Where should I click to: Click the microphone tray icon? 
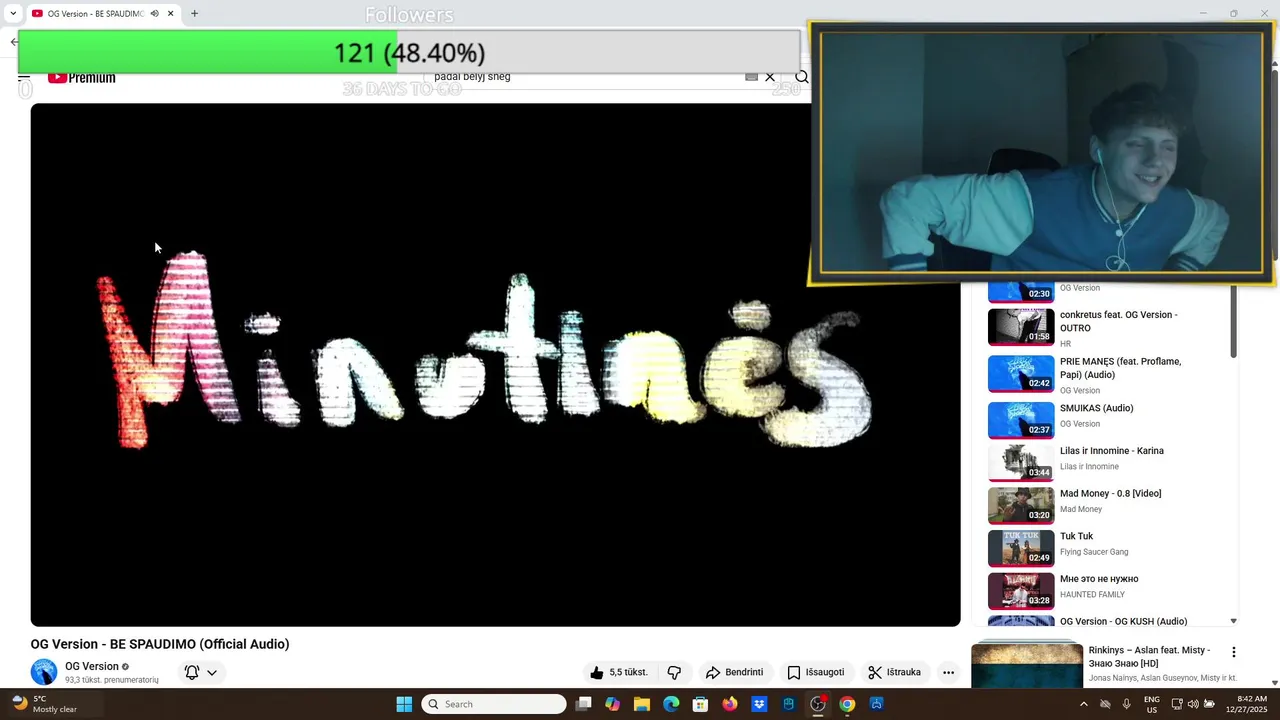1126,704
